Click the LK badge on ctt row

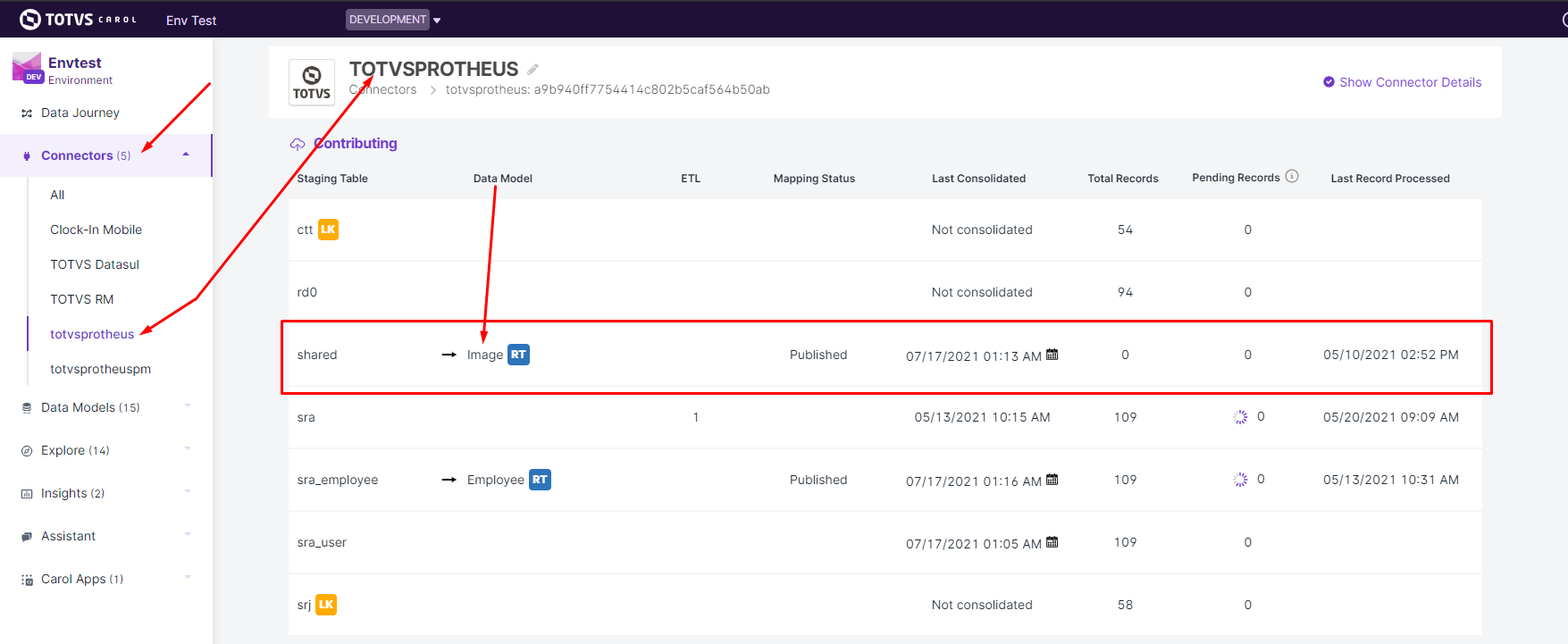pos(329,230)
